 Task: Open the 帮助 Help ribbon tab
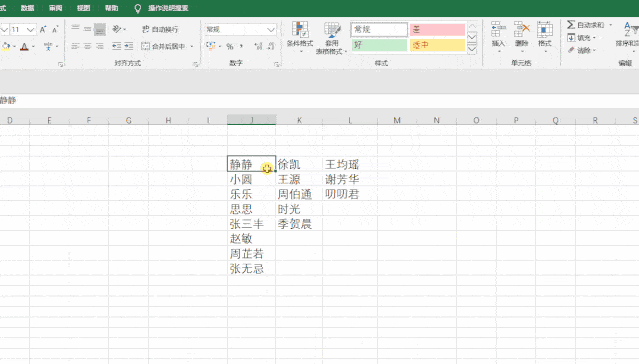coord(111,8)
